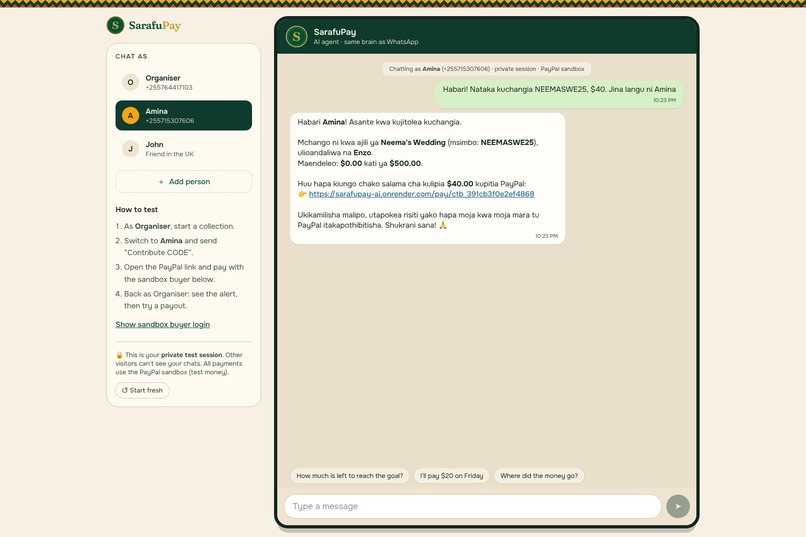This screenshot has height=537, width=806.
Task: Show the sandbox buyer login
Action: (162, 324)
